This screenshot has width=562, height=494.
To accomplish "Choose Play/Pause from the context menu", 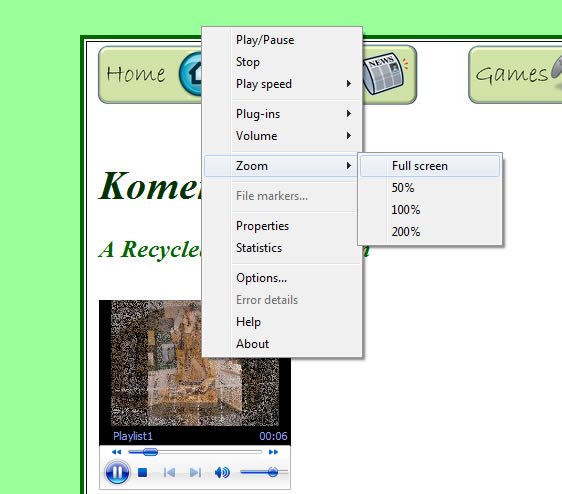I will pyautogui.click(x=282, y=40).
